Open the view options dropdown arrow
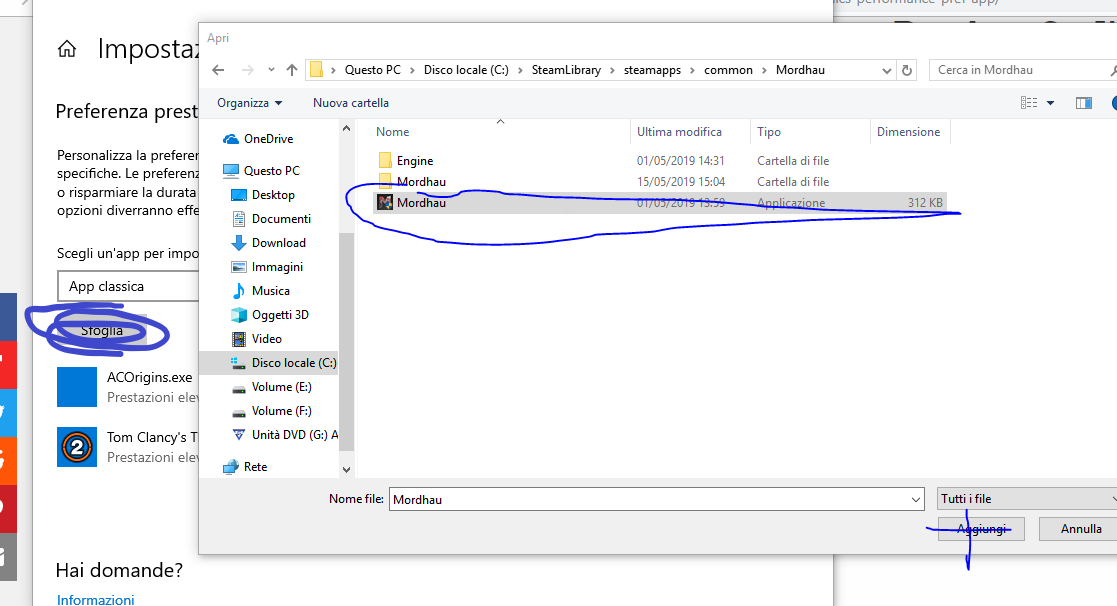Image resolution: width=1117 pixels, height=606 pixels. (x=1050, y=103)
